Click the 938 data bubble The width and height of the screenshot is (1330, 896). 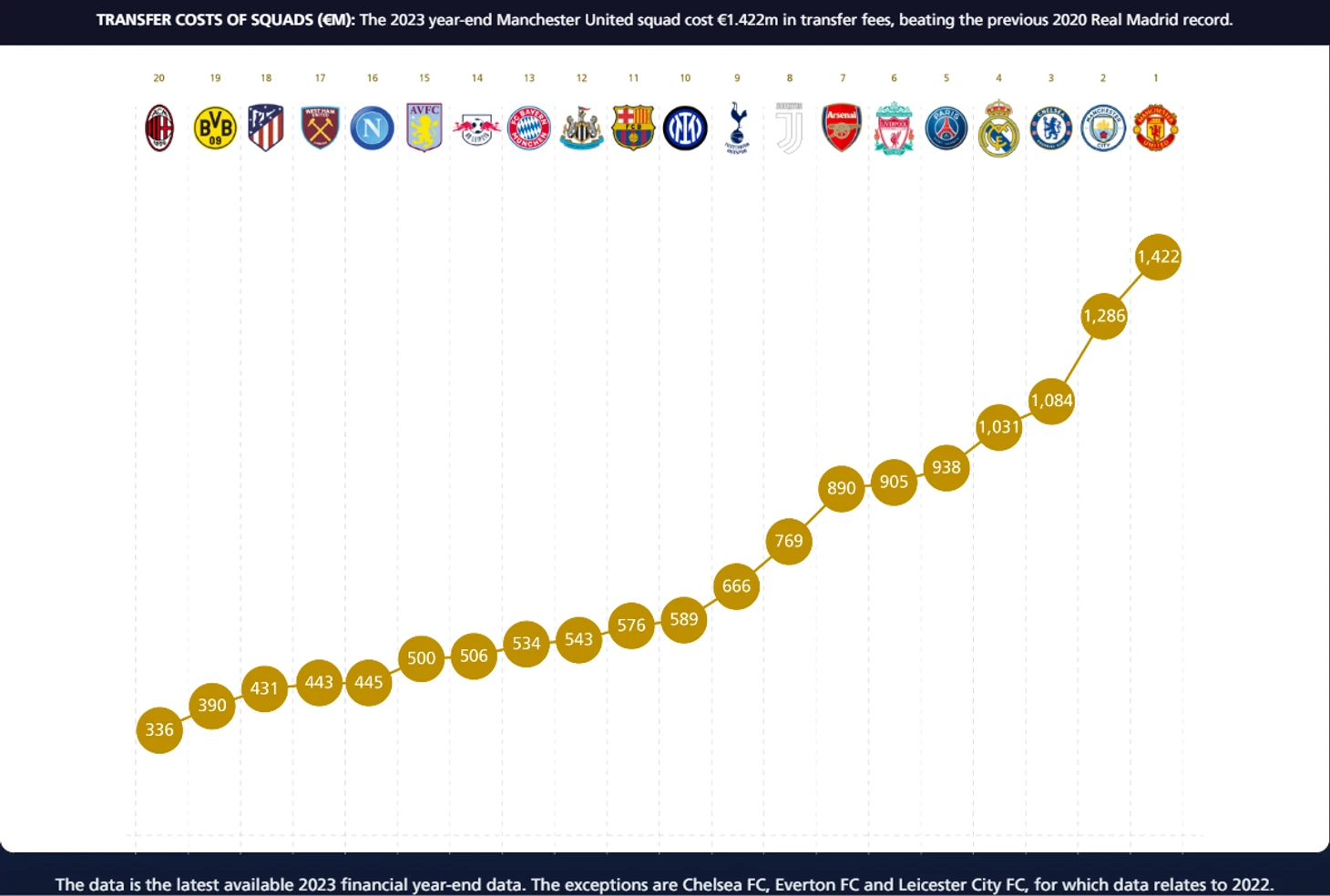946,467
